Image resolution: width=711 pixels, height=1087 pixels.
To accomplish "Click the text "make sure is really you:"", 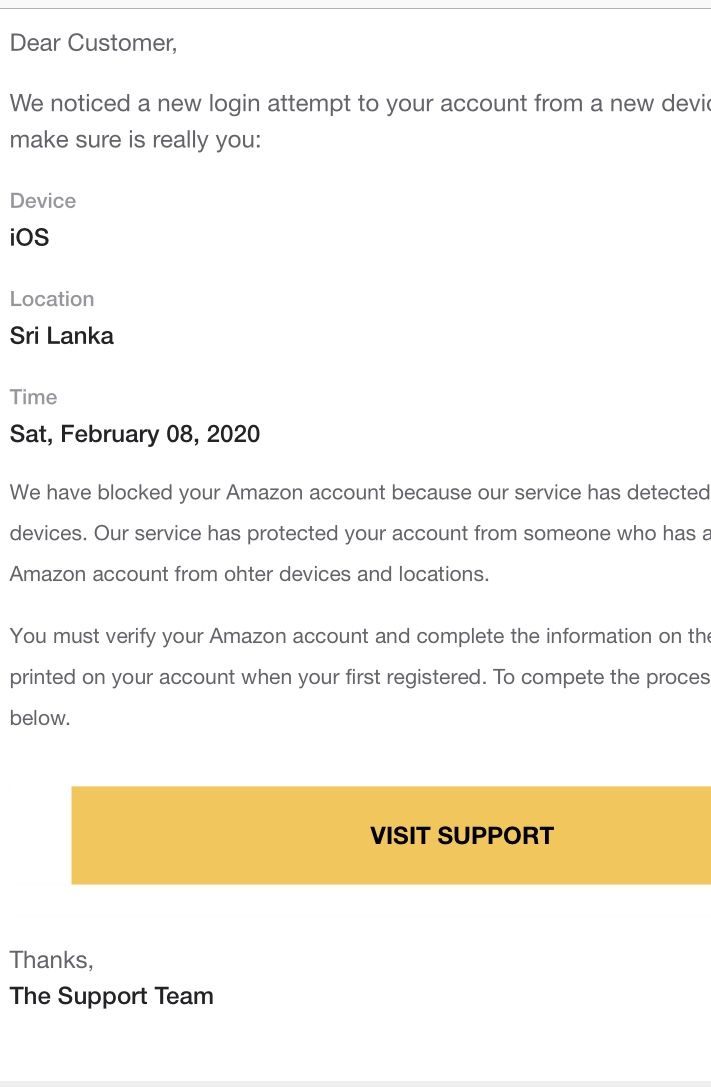I will click(135, 140).
